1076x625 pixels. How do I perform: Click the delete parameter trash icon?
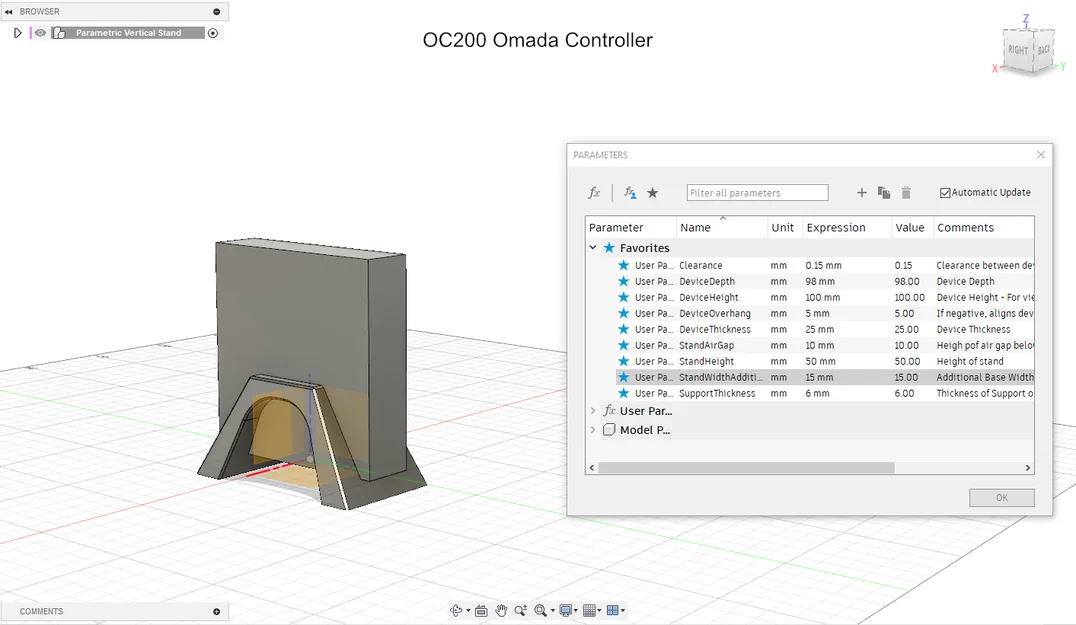(907, 192)
